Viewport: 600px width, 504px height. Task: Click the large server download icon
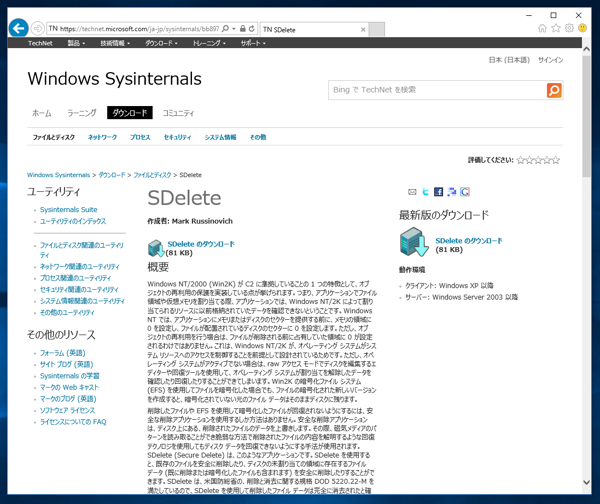point(414,242)
